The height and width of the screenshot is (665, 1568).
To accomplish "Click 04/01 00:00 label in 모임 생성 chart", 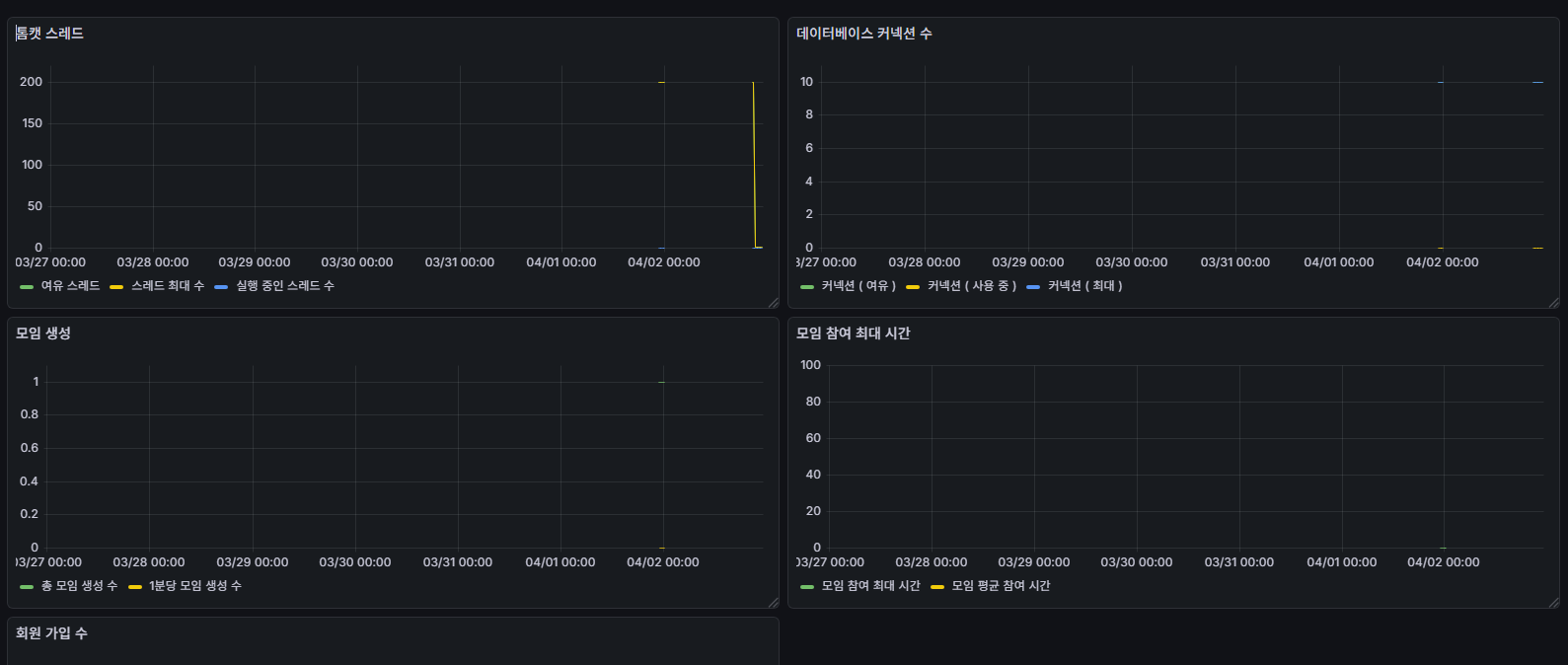I will pyautogui.click(x=560, y=562).
